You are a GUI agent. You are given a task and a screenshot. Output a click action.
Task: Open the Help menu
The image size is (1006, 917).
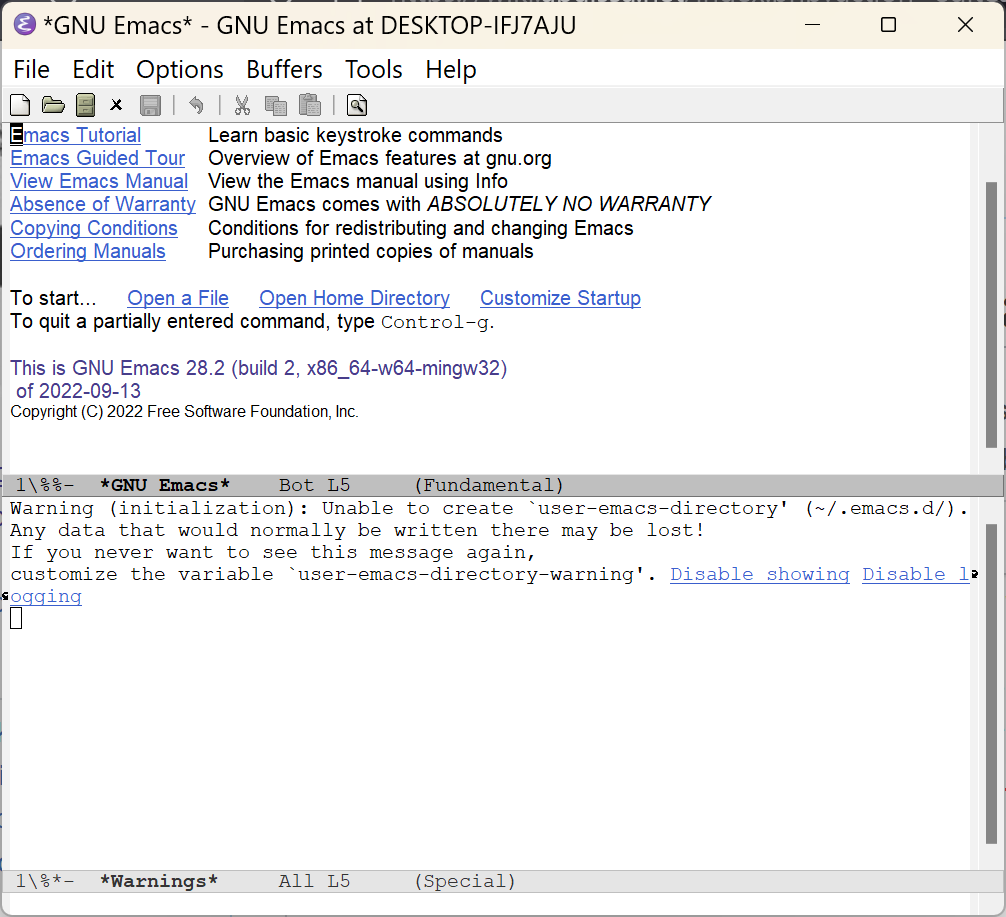[451, 69]
